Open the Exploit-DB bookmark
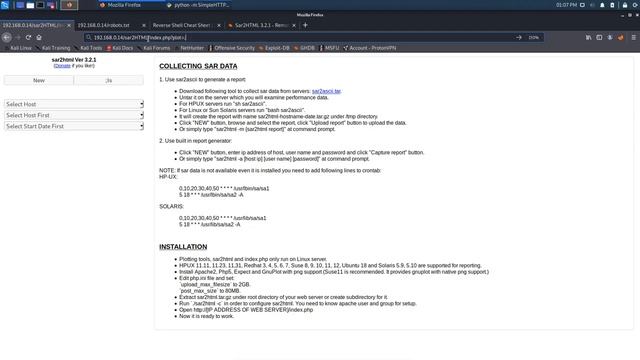This screenshot has height=360, width=640. (x=274, y=48)
